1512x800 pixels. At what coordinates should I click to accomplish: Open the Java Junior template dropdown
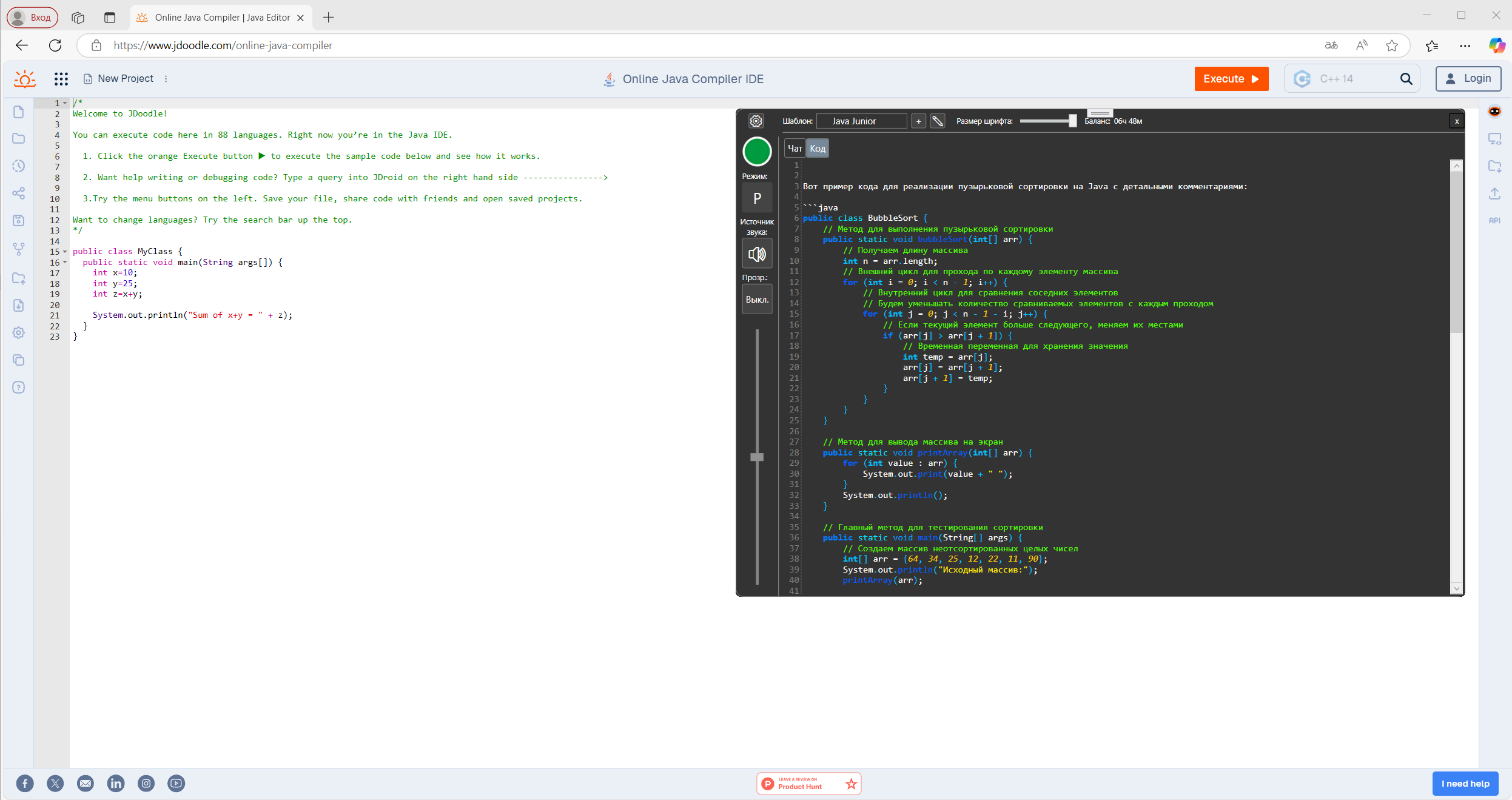click(x=861, y=121)
